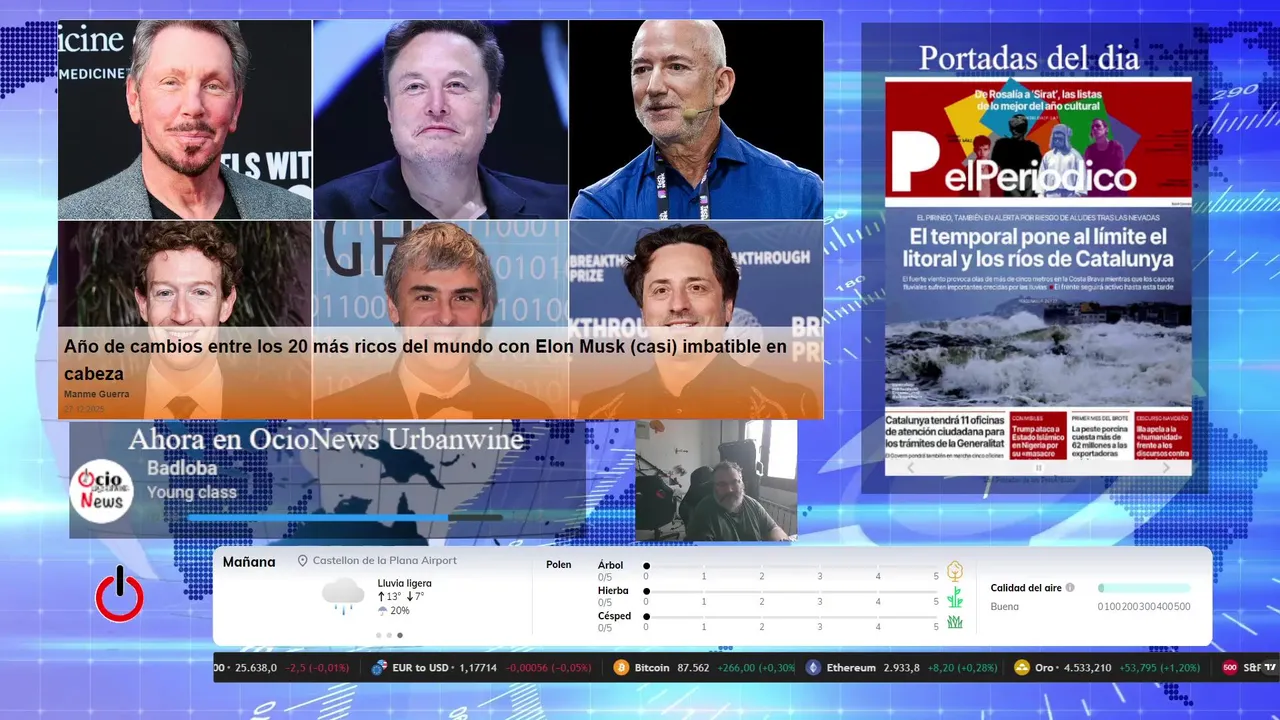Click the Césped grass pollen icon

955,622
